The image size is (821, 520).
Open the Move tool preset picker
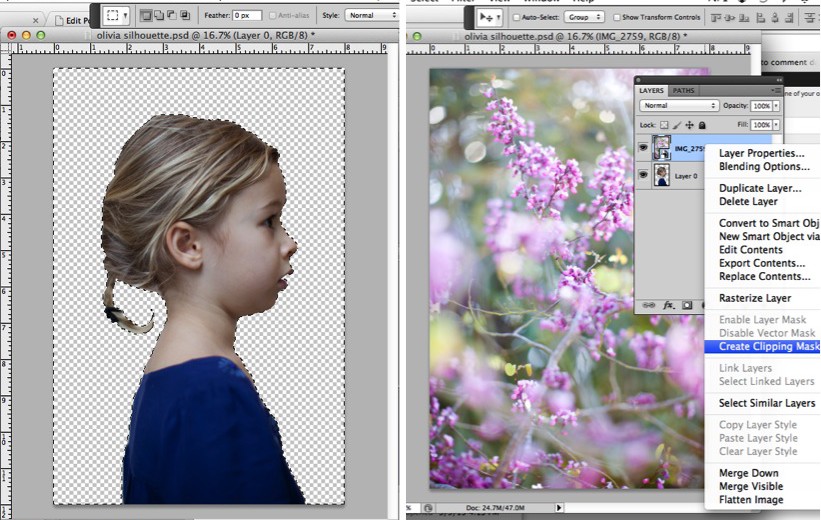pos(498,17)
